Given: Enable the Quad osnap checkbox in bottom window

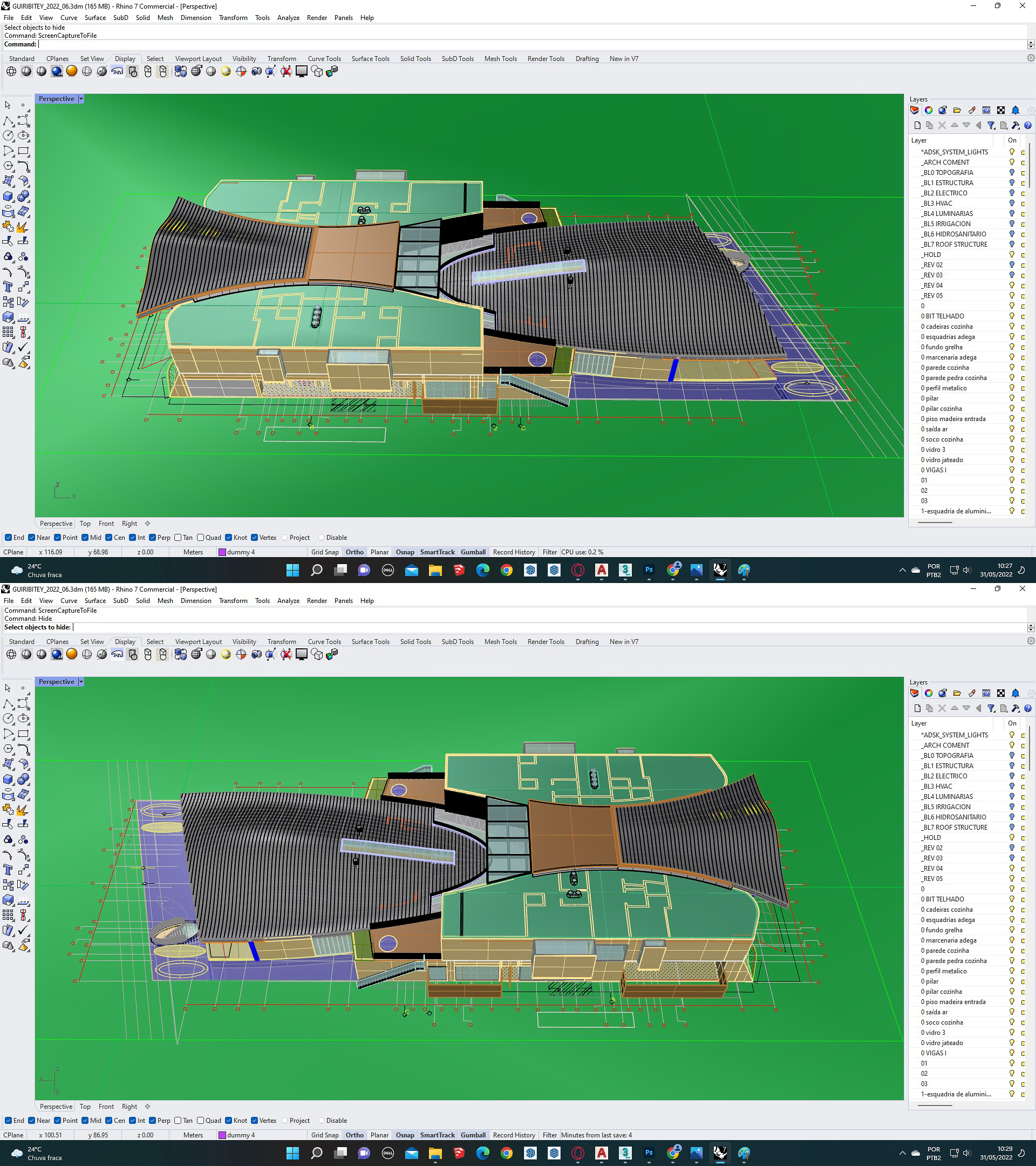Looking at the screenshot, I should [x=201, y=1120].
